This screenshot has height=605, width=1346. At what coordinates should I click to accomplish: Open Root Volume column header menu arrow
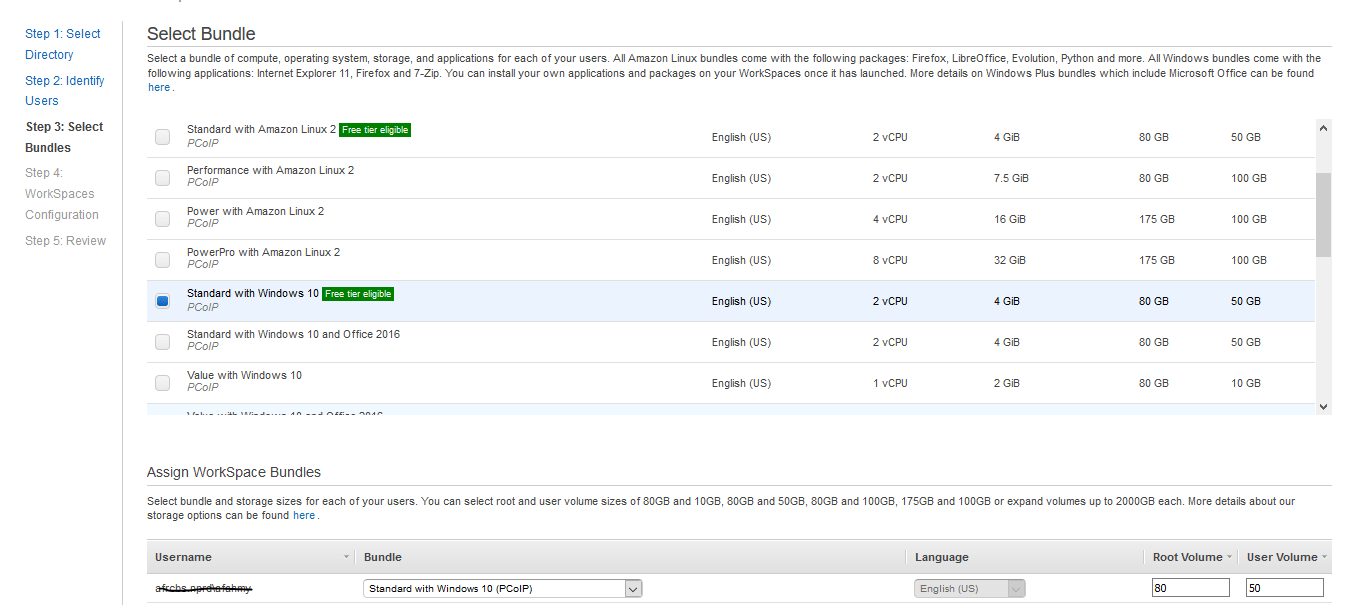(x=1230, y=557)
